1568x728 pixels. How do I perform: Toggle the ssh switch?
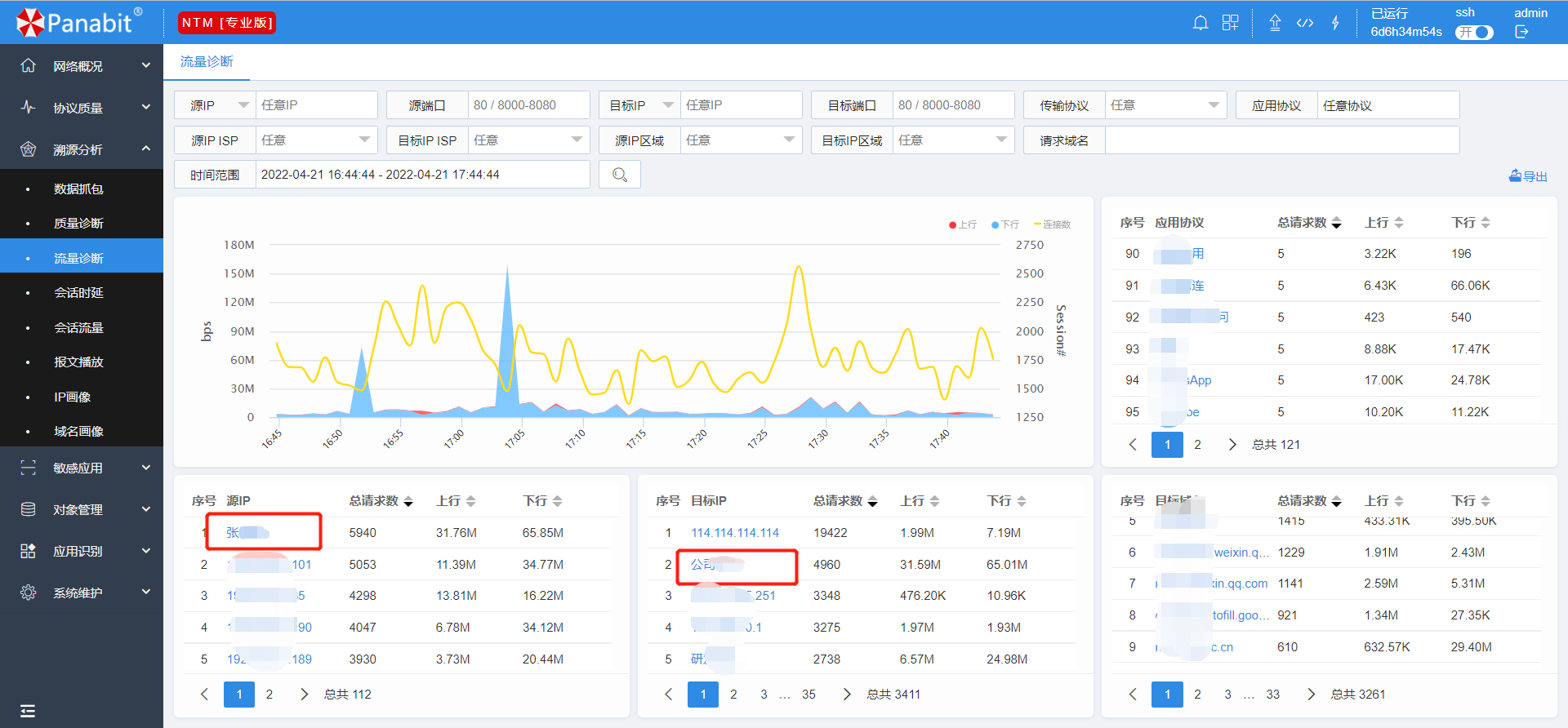(x=1474, y=32)
